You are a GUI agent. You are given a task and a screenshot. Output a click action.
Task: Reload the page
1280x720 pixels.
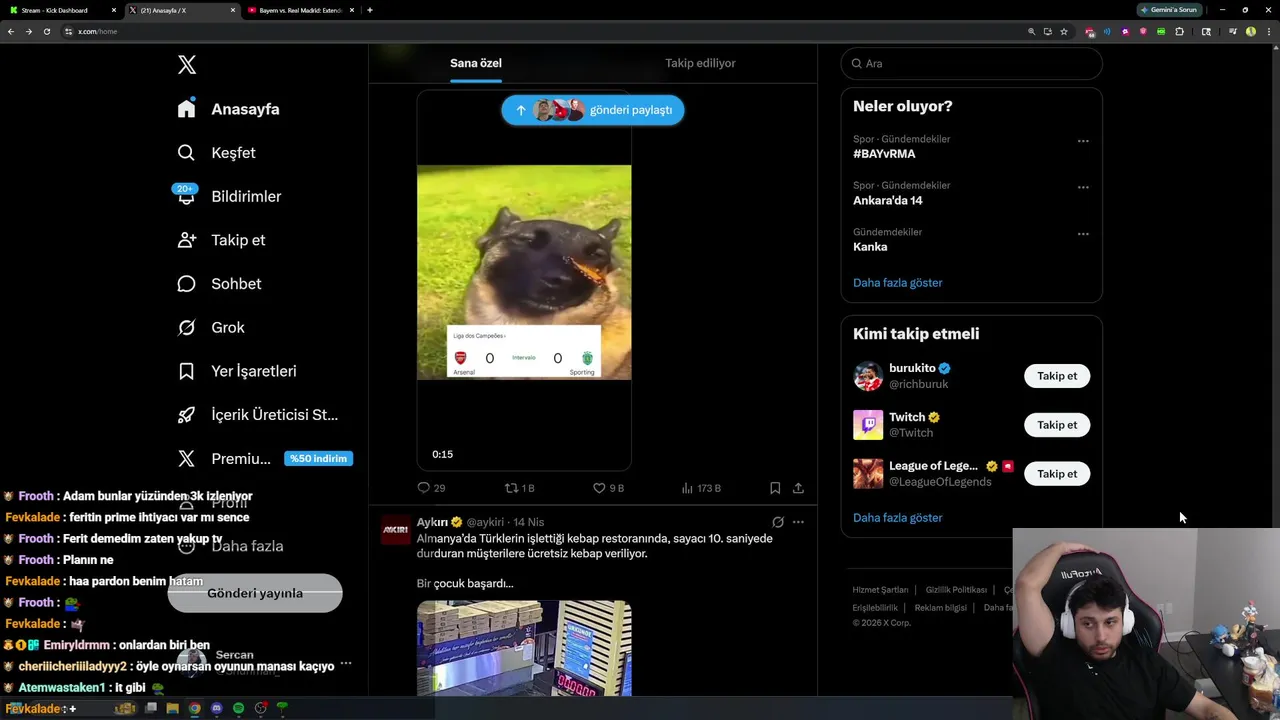click(x=46, y=31)
